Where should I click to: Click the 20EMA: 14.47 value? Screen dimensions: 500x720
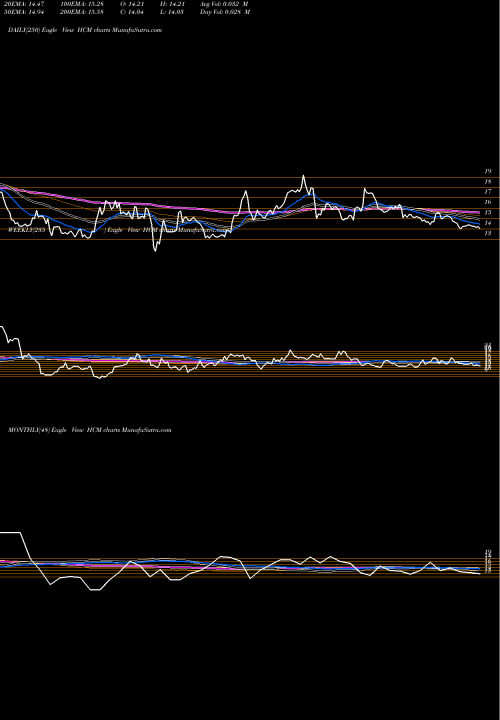[25, 4]
